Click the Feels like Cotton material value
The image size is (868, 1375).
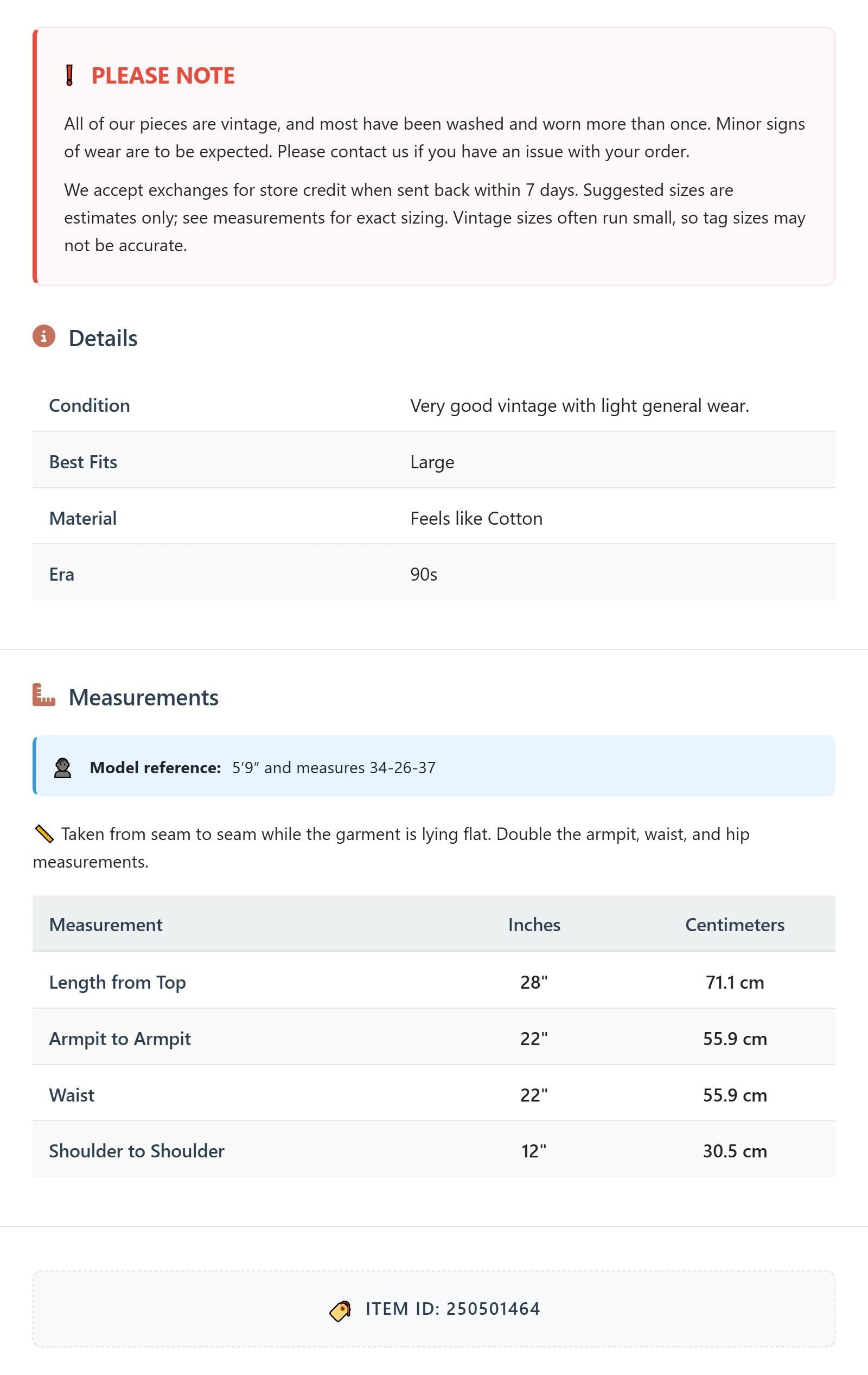476,519
